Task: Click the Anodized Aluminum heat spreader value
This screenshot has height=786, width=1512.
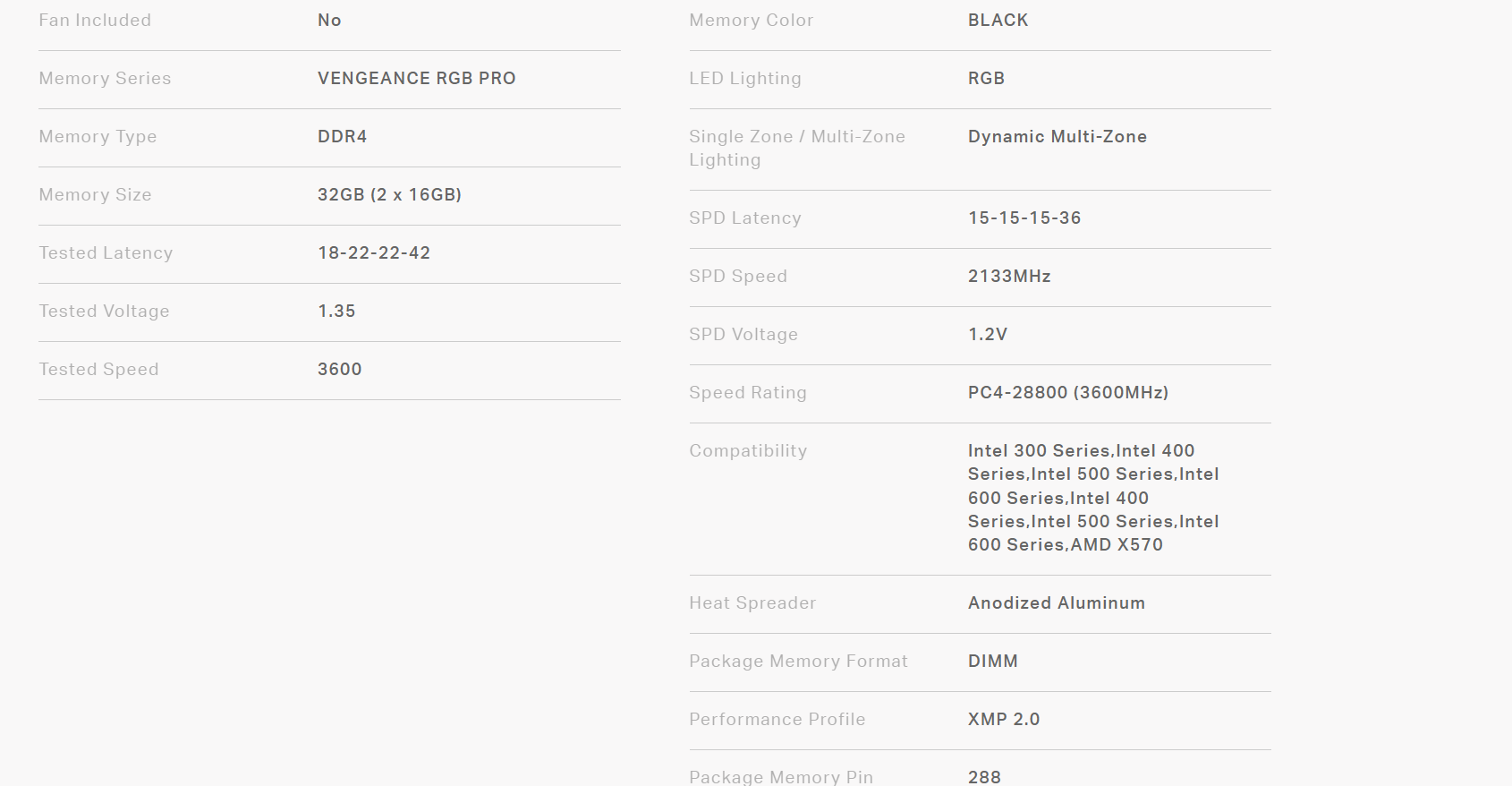Action: pos(1056,603)
